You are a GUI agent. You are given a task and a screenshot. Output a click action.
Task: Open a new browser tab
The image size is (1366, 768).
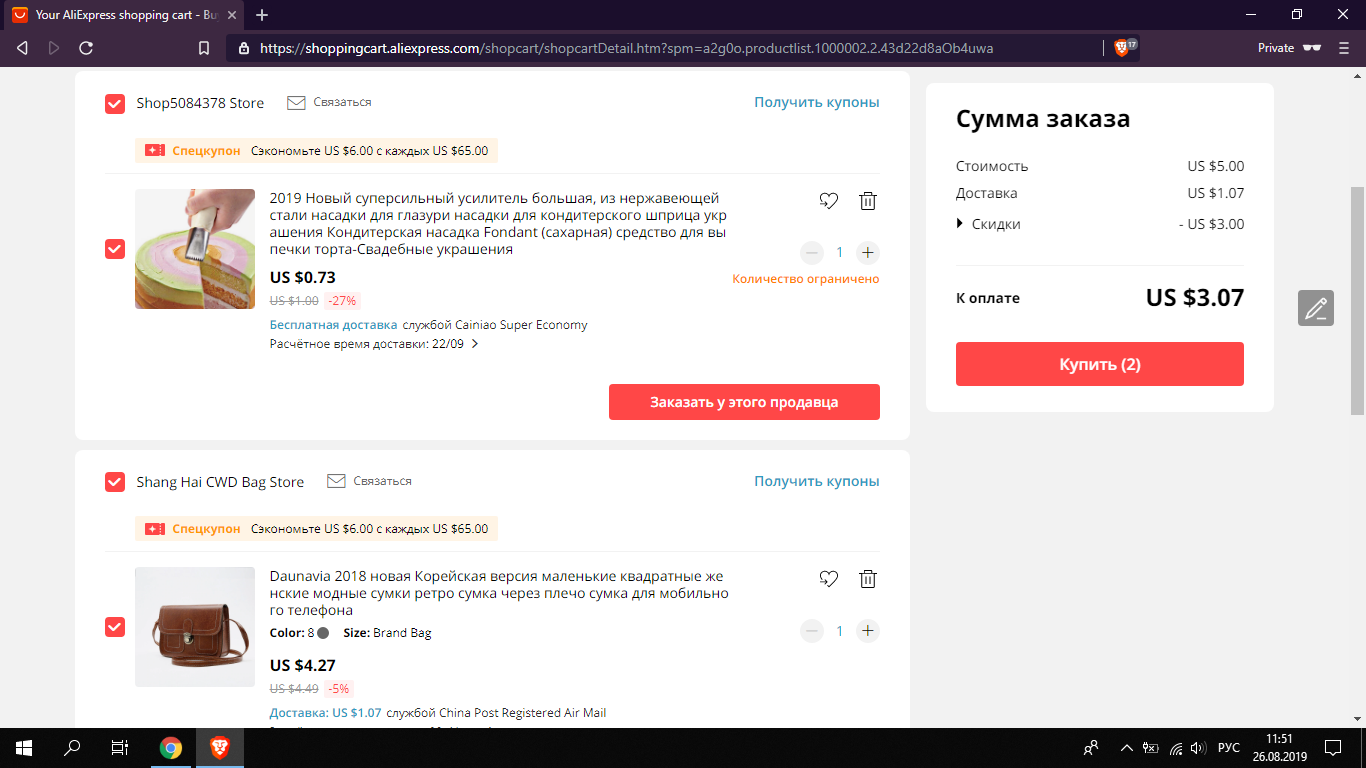coord(262,15)
